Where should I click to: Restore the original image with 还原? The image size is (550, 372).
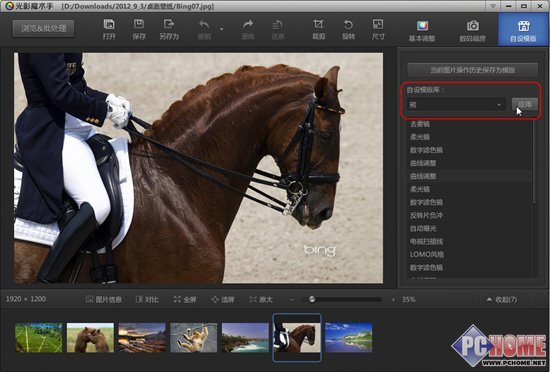(278, 29)
